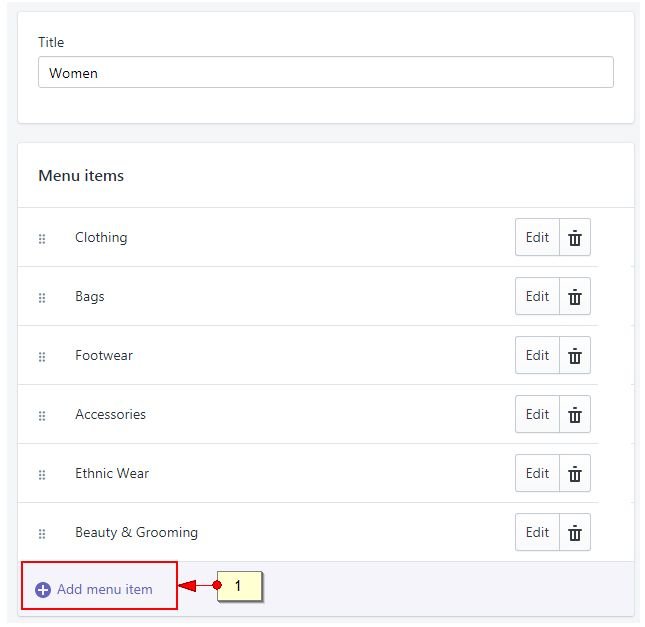
Task: Delete the Clothing menu item
Action: point(575,238)
